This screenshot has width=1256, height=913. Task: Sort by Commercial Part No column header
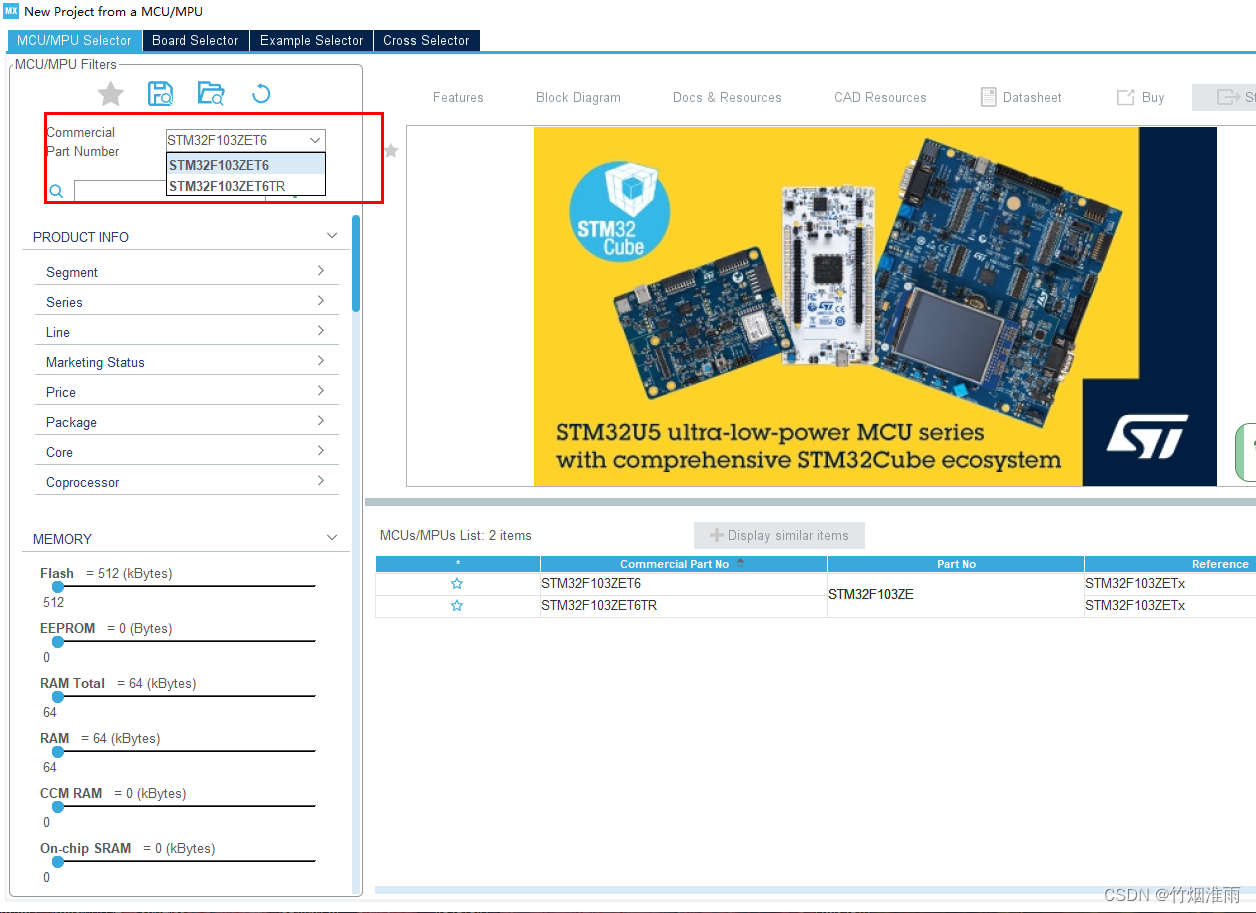[683, 564]
